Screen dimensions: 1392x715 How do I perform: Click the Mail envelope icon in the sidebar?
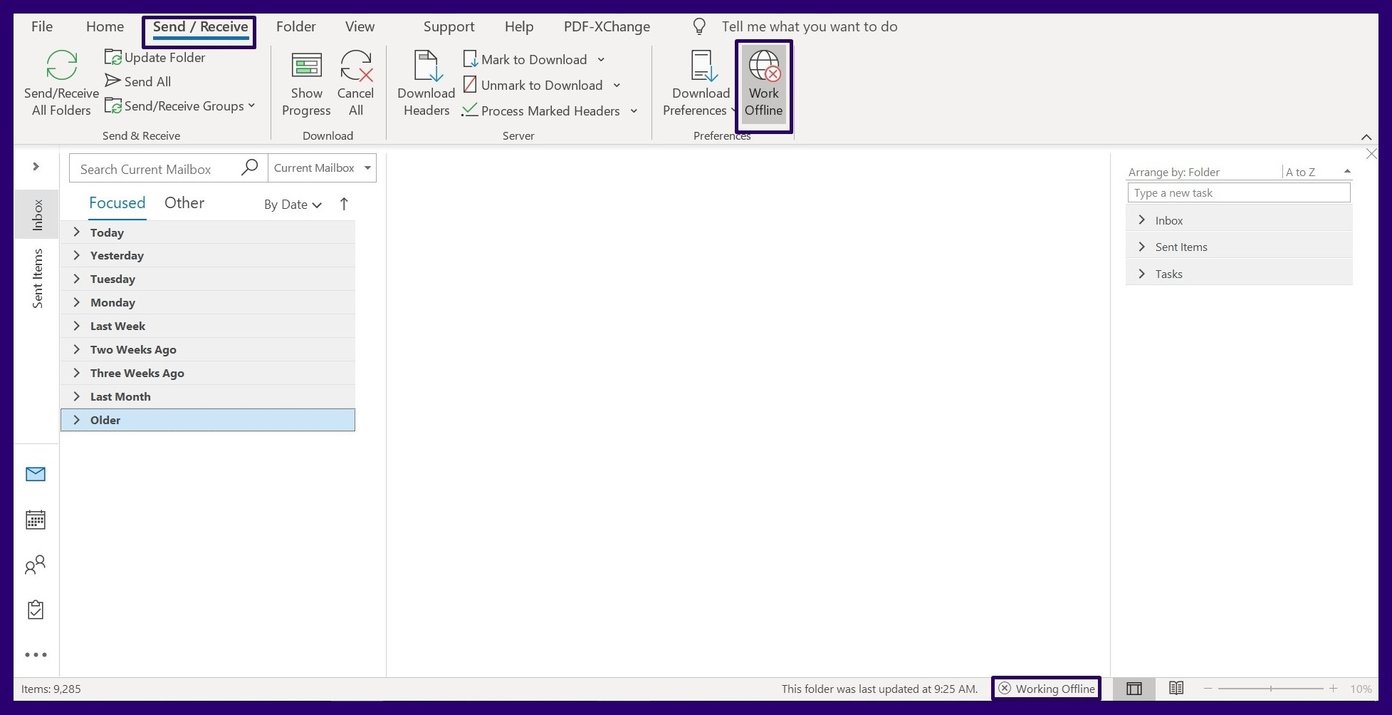pyautogui.click(x=35, y=474)
